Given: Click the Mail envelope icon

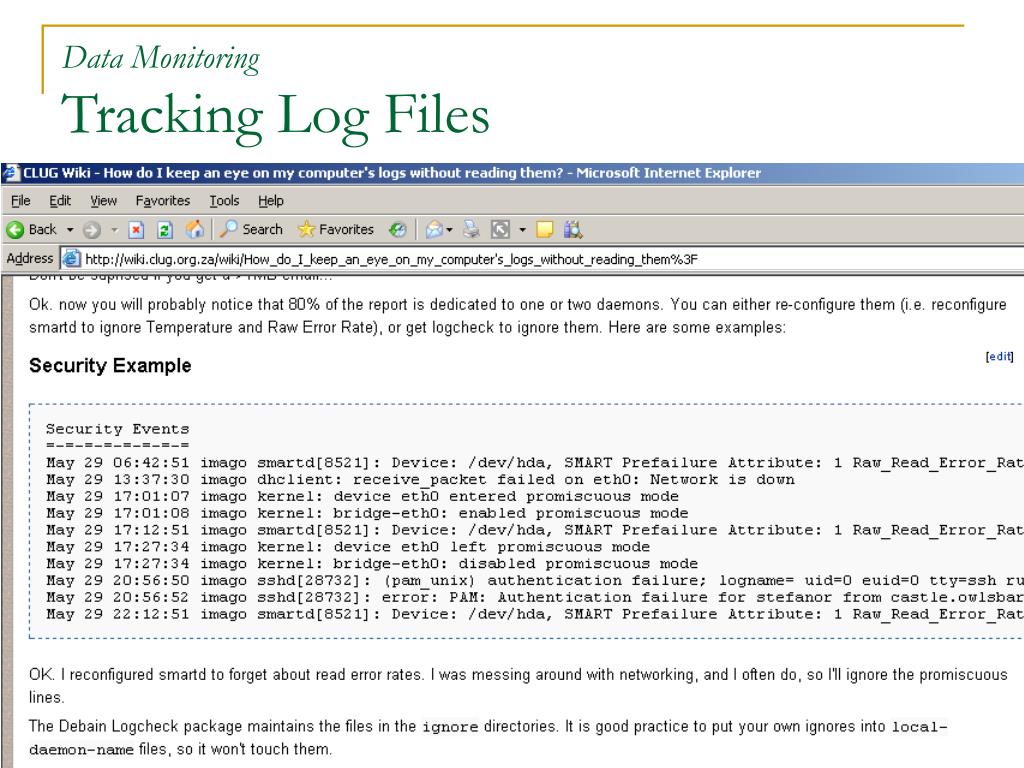Looking at the screenshot, I should [x=434, y=229].
